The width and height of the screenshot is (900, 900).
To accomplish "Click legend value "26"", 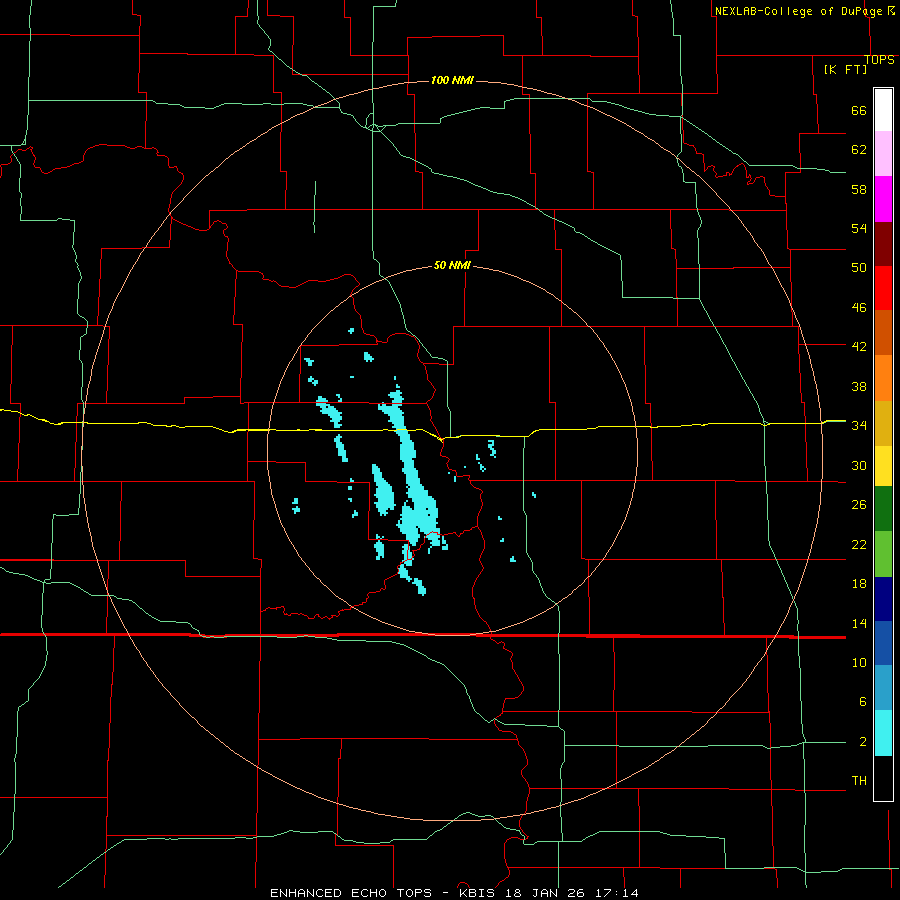I will (x=859, y=505).
